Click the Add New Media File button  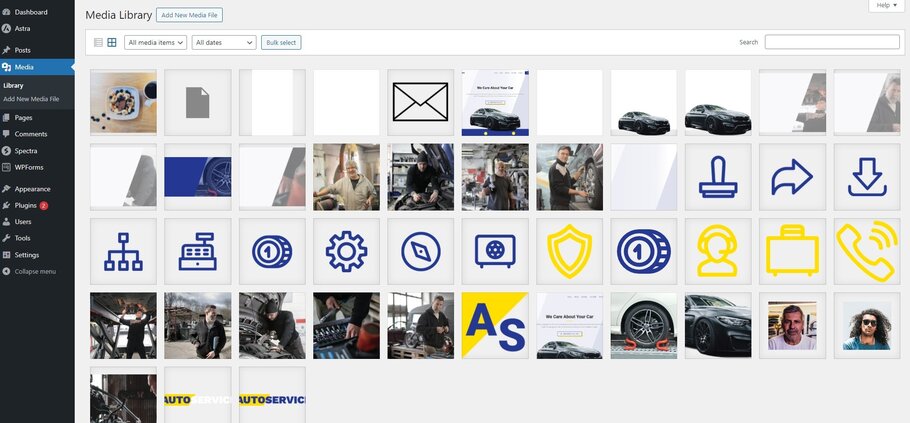tap(190, 16)
